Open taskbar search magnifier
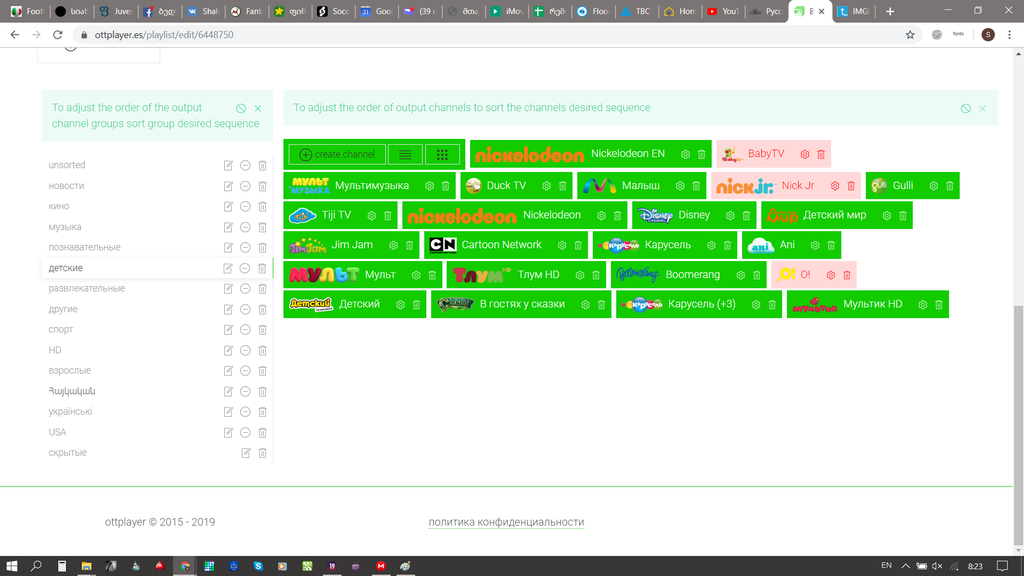The height and width of the screenshot is (576, 1024). 37,566
